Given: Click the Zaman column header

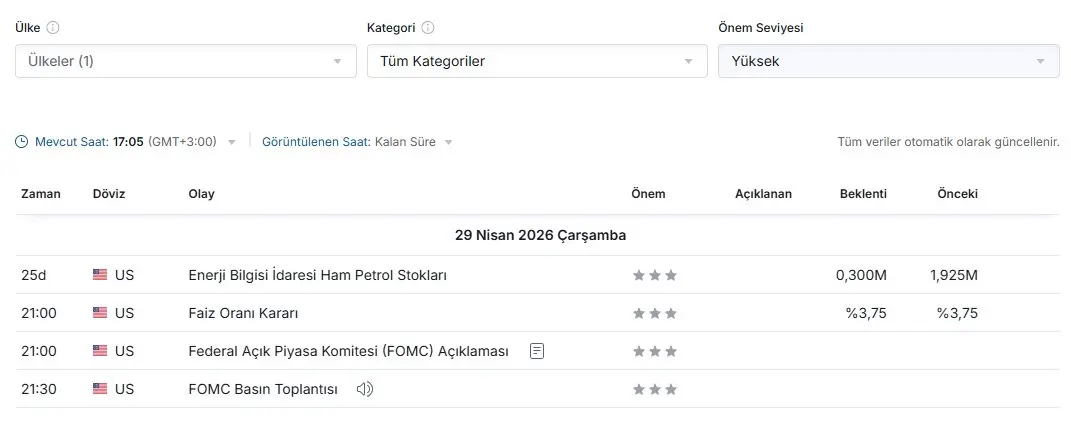Looking at the screenshot, I should click(41, 194).
